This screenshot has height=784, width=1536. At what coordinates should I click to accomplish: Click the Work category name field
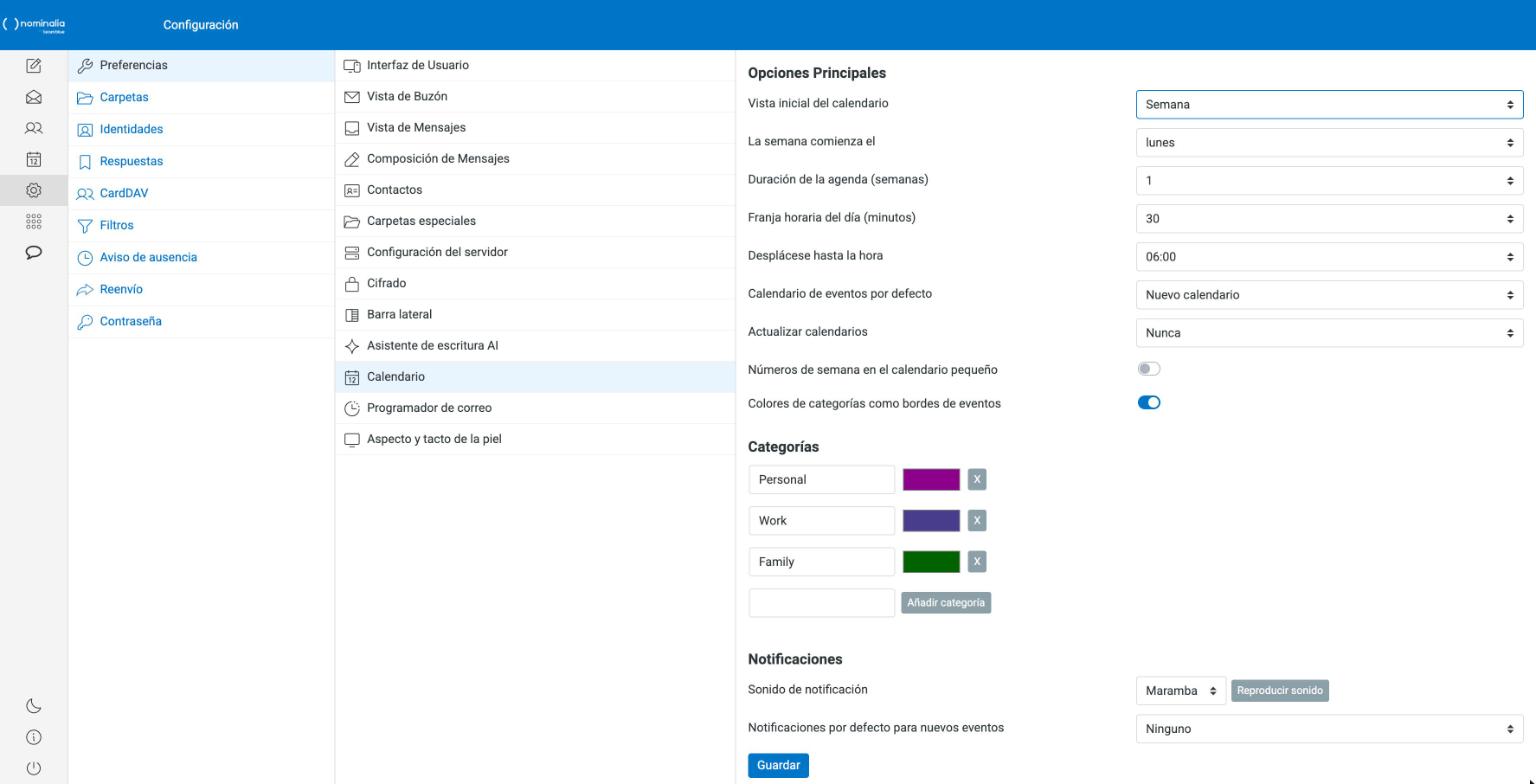click(822, 520)
